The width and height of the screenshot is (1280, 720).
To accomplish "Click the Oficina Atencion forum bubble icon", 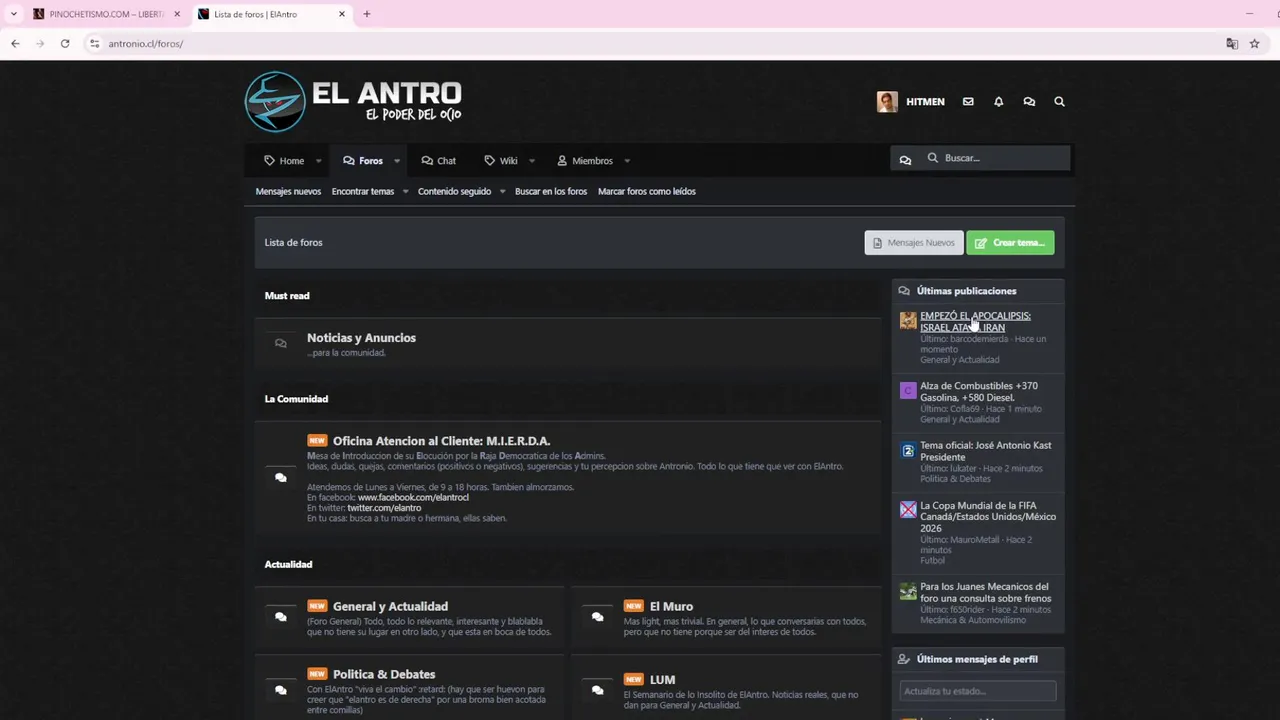I will [281, 478].
